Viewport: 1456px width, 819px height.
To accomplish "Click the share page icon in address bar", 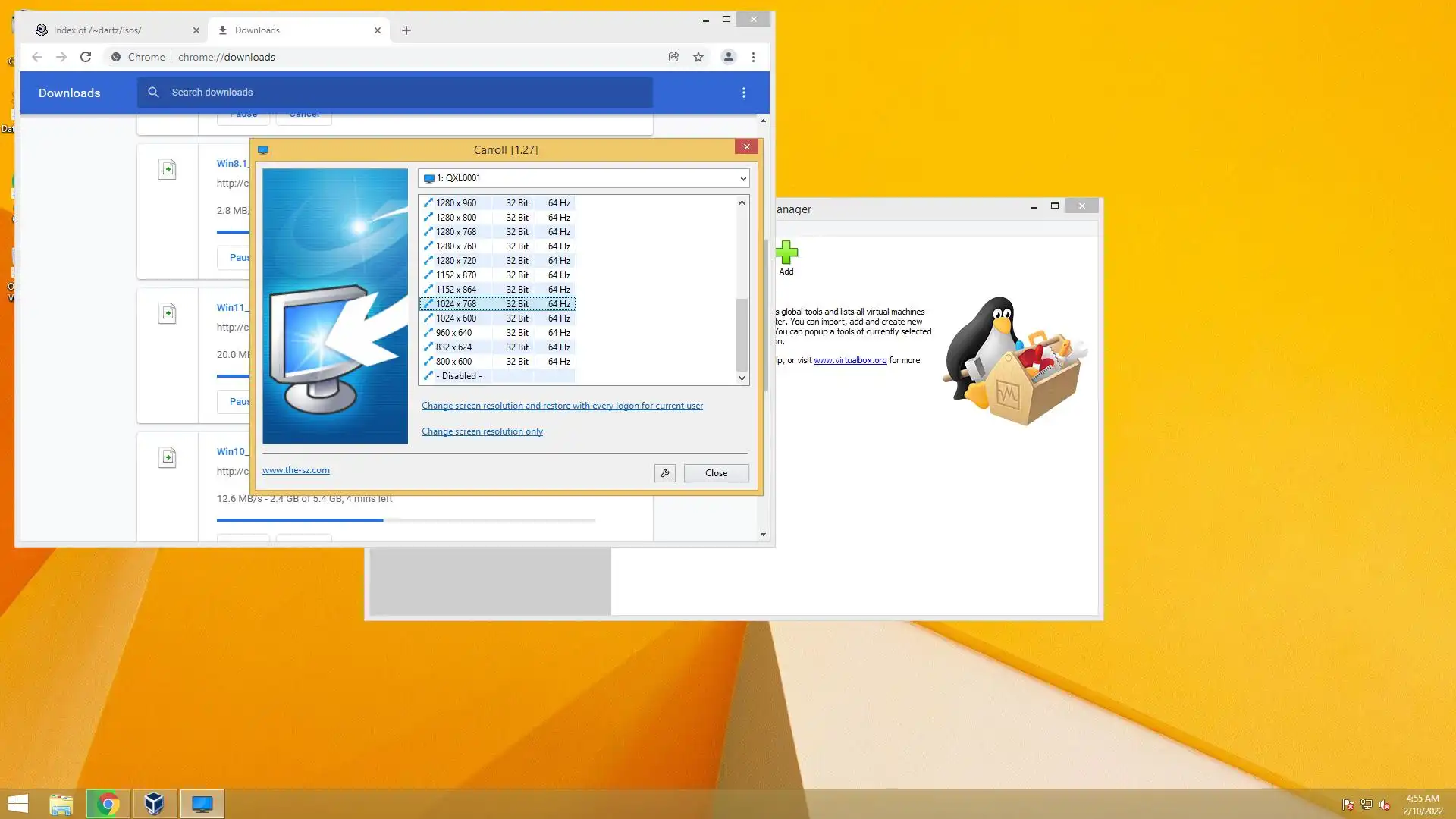I will (673, 57).
